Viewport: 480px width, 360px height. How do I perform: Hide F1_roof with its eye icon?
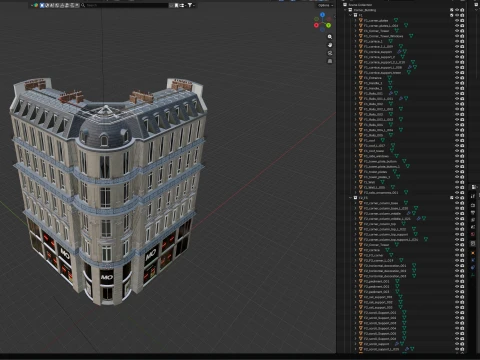pyautogui.click(x=457, y=140)
